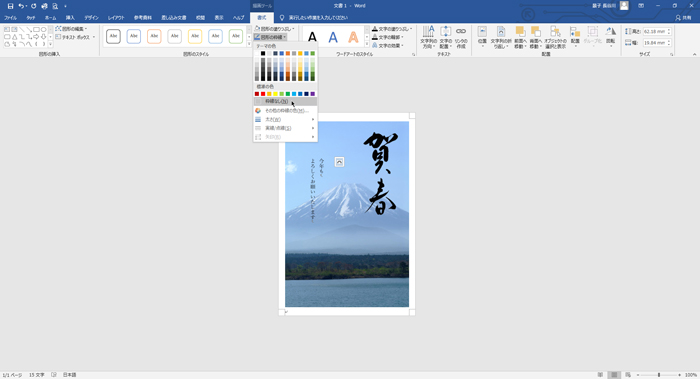Apply the orange outlined Abc shape style

pos(154,36)
